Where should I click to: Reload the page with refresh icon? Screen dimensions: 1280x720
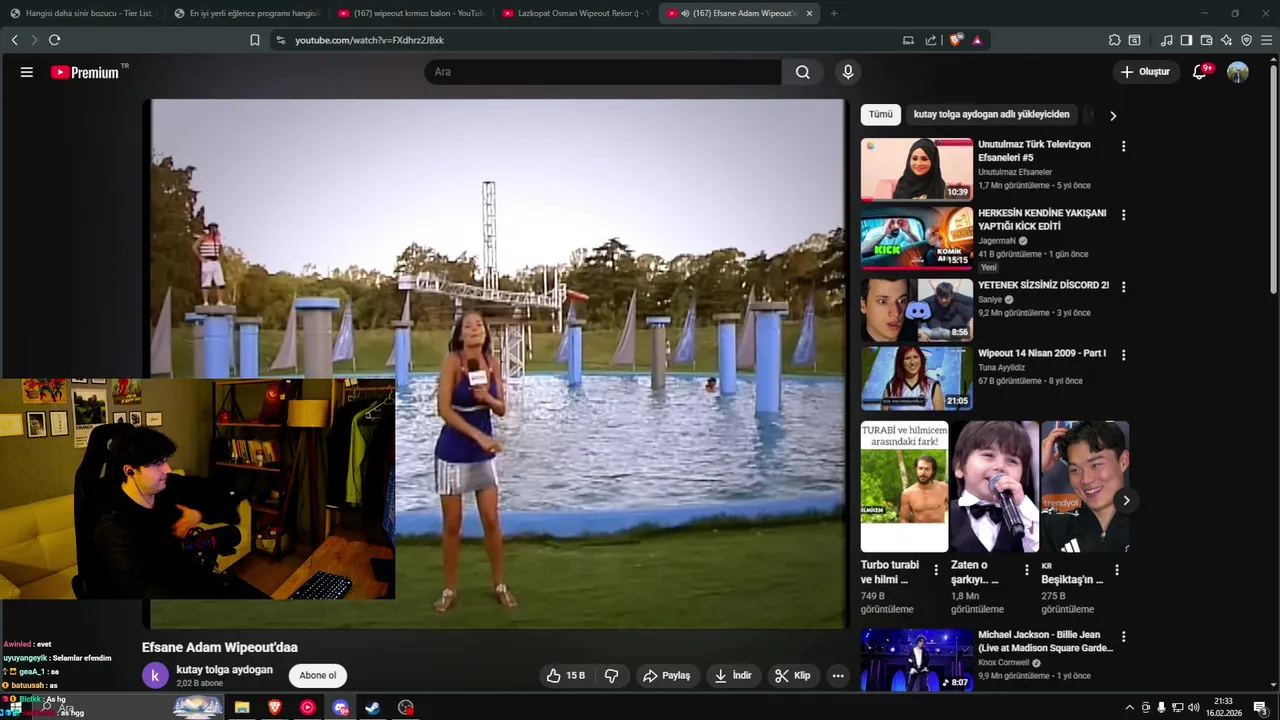[x=54, y=40]
